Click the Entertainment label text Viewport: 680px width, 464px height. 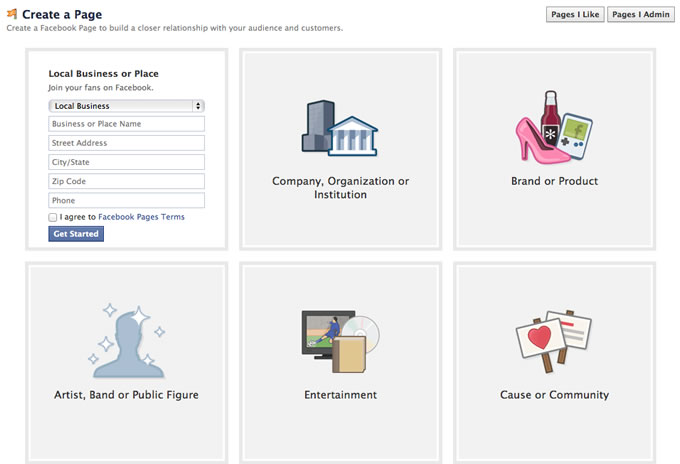(340, 395)
